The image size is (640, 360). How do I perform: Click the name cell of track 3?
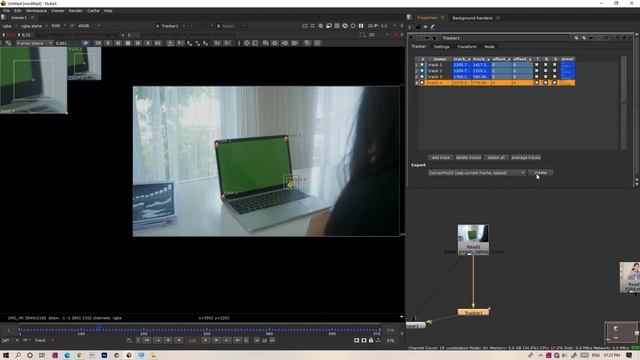(x=439, y=76)
